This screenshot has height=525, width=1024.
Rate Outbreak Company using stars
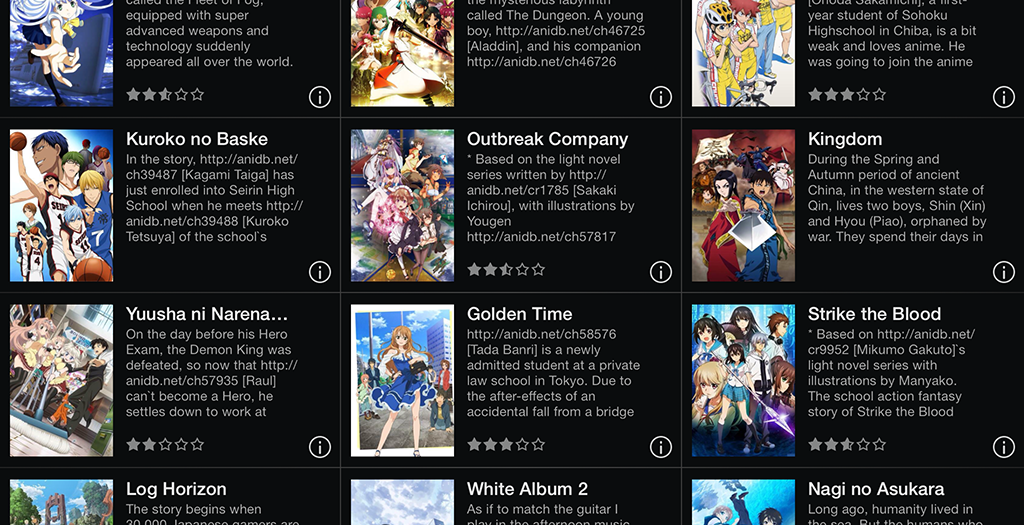tap(506, 270)
